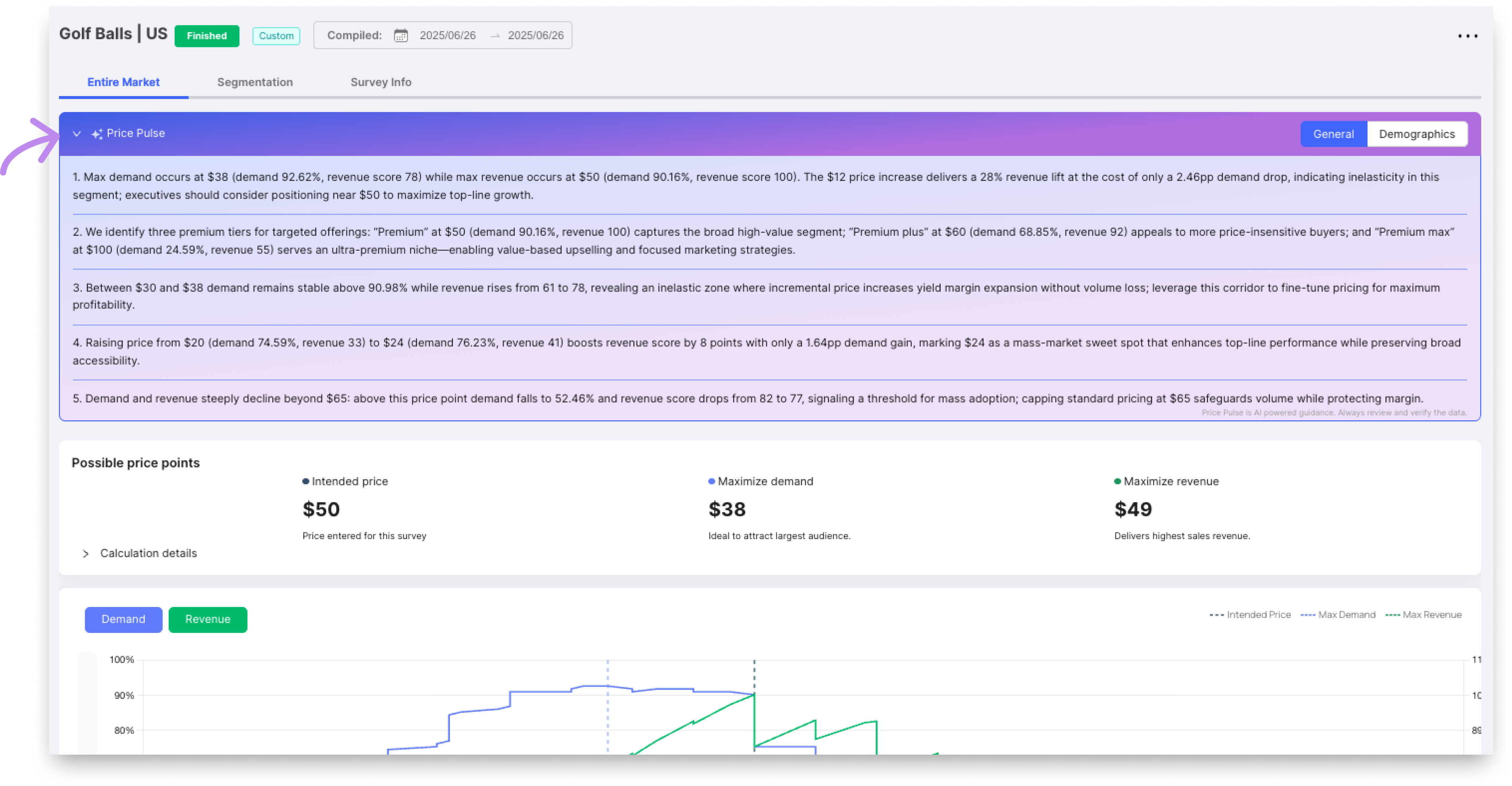Click the Maximize demand blue dot
This screenshot has width=1512, height=786.
click(712, 481)
